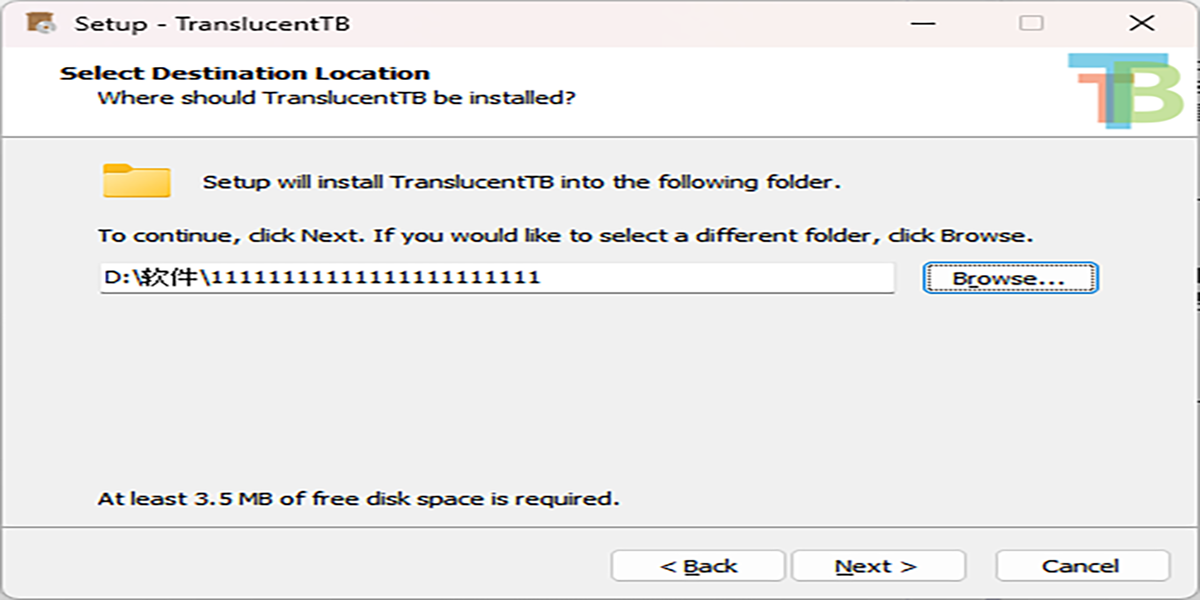Open the Browse folder dialog
The width and height of the screenshot is (1200, 600).
(x=1010, y=278)
